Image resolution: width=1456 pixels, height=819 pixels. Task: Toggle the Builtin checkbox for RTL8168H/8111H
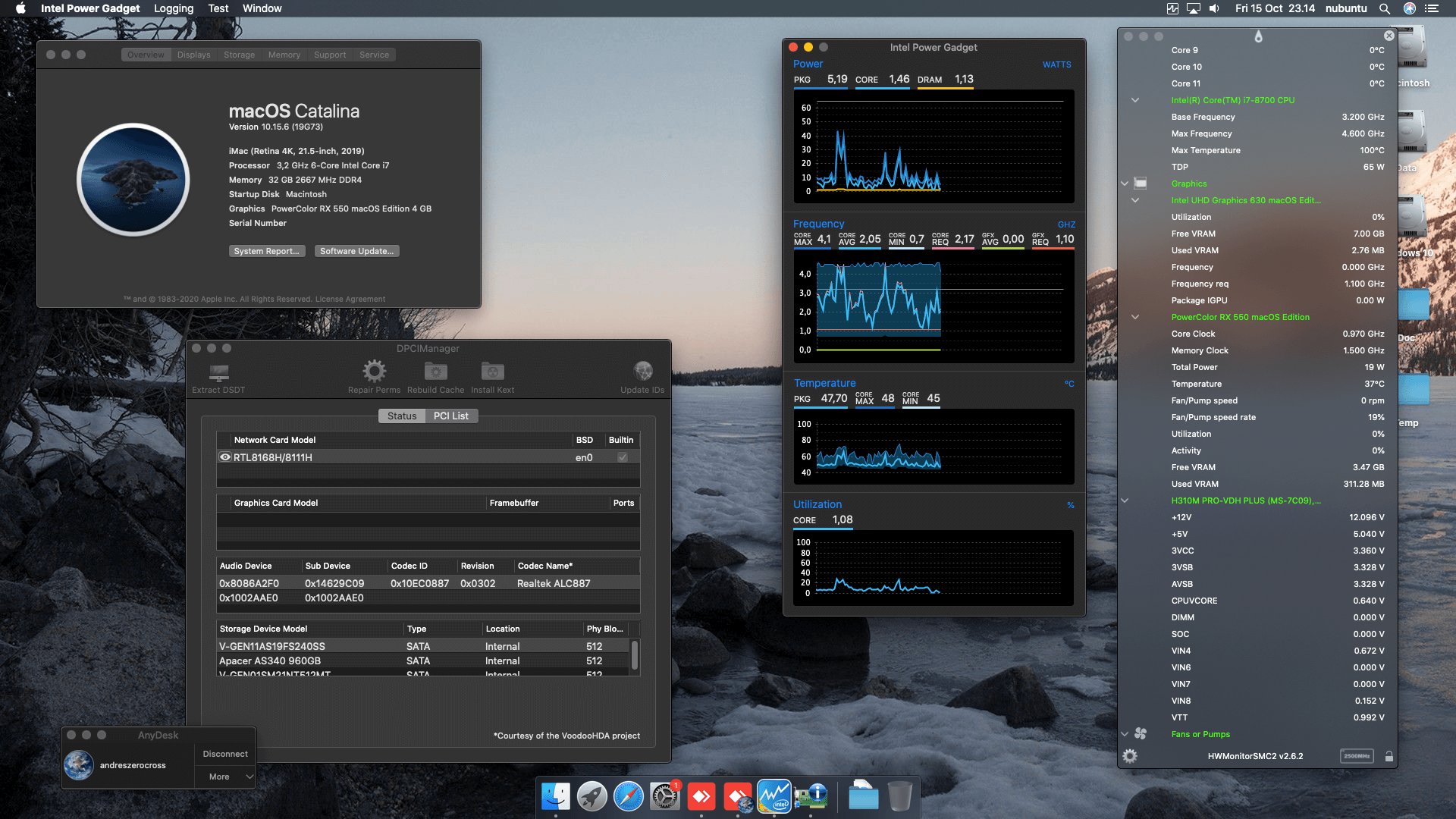coord(623,457)
